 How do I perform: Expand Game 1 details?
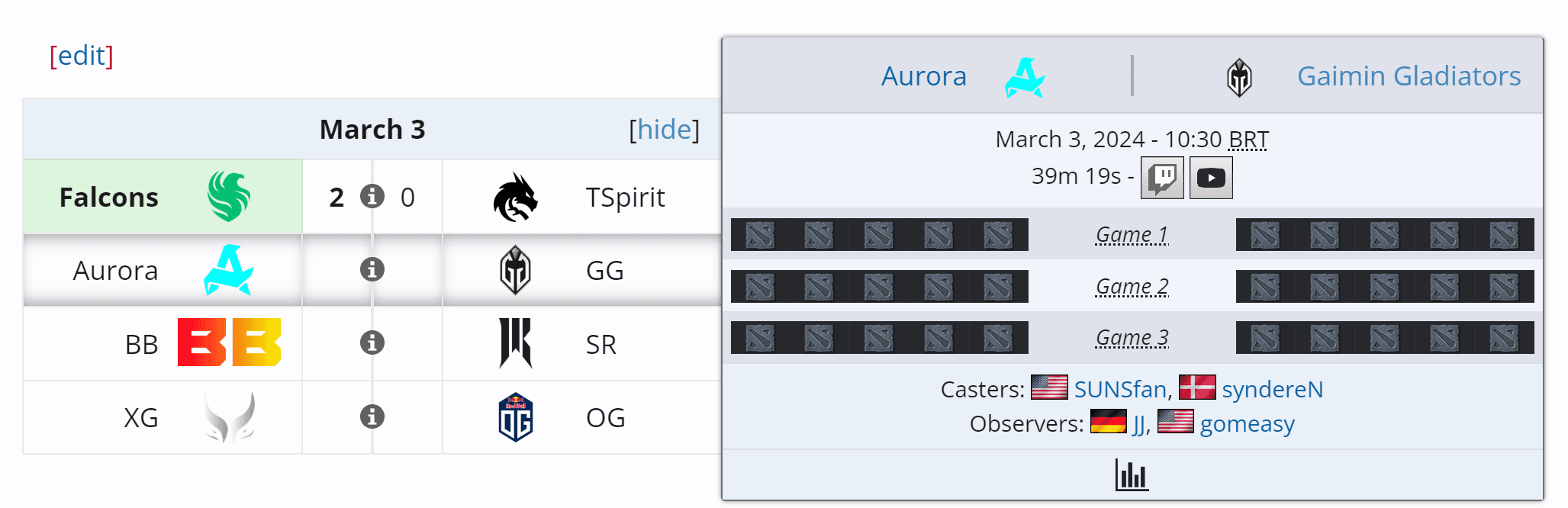tap(1132, 234)
